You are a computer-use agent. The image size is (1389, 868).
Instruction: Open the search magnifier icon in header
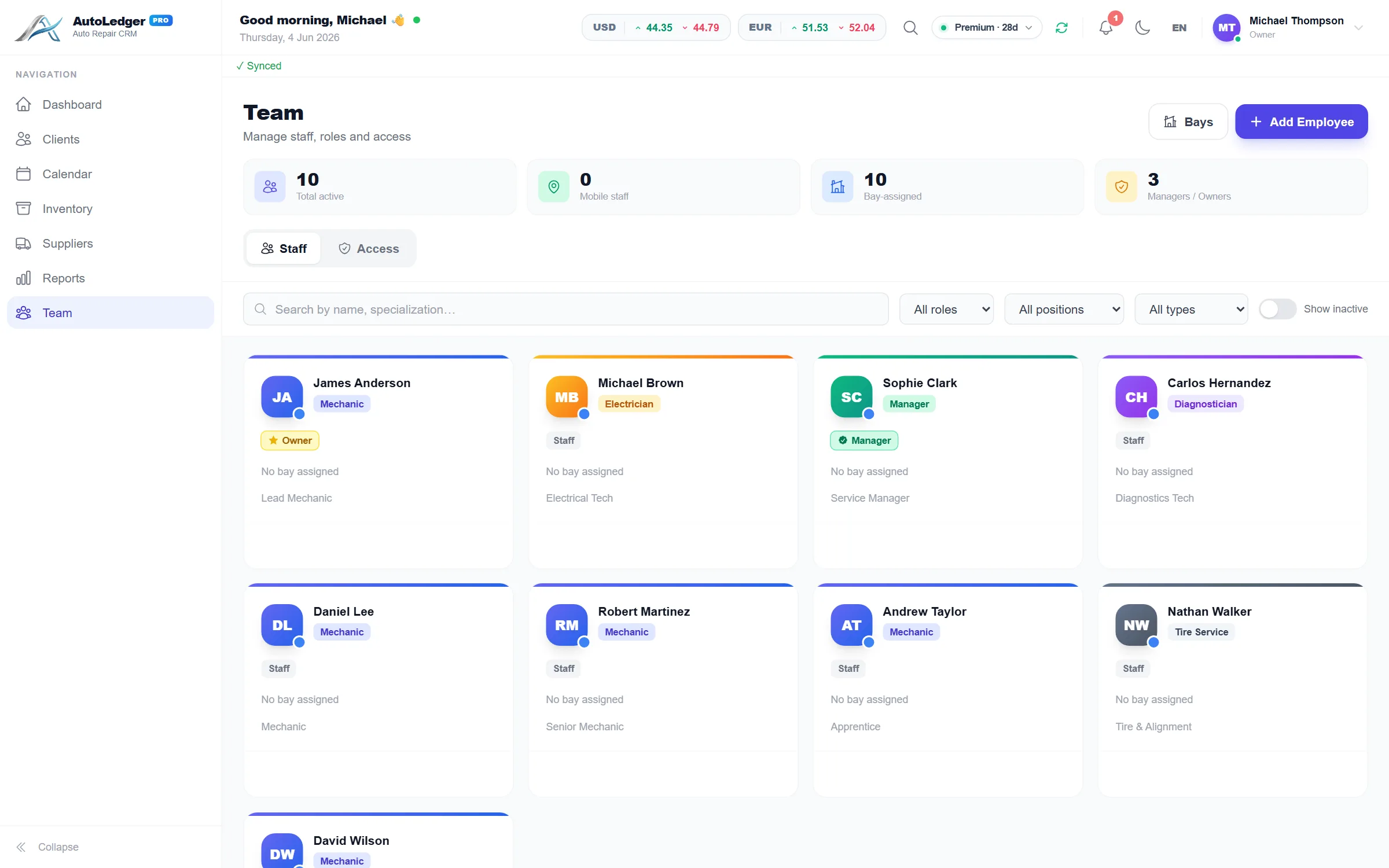(x=910, y=28)
